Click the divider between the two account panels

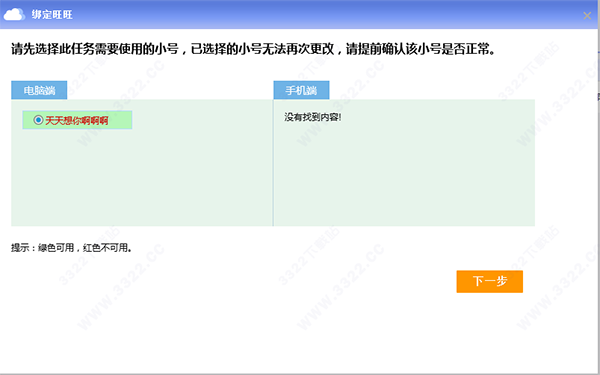pyautogui.click(x=273, y=163)
